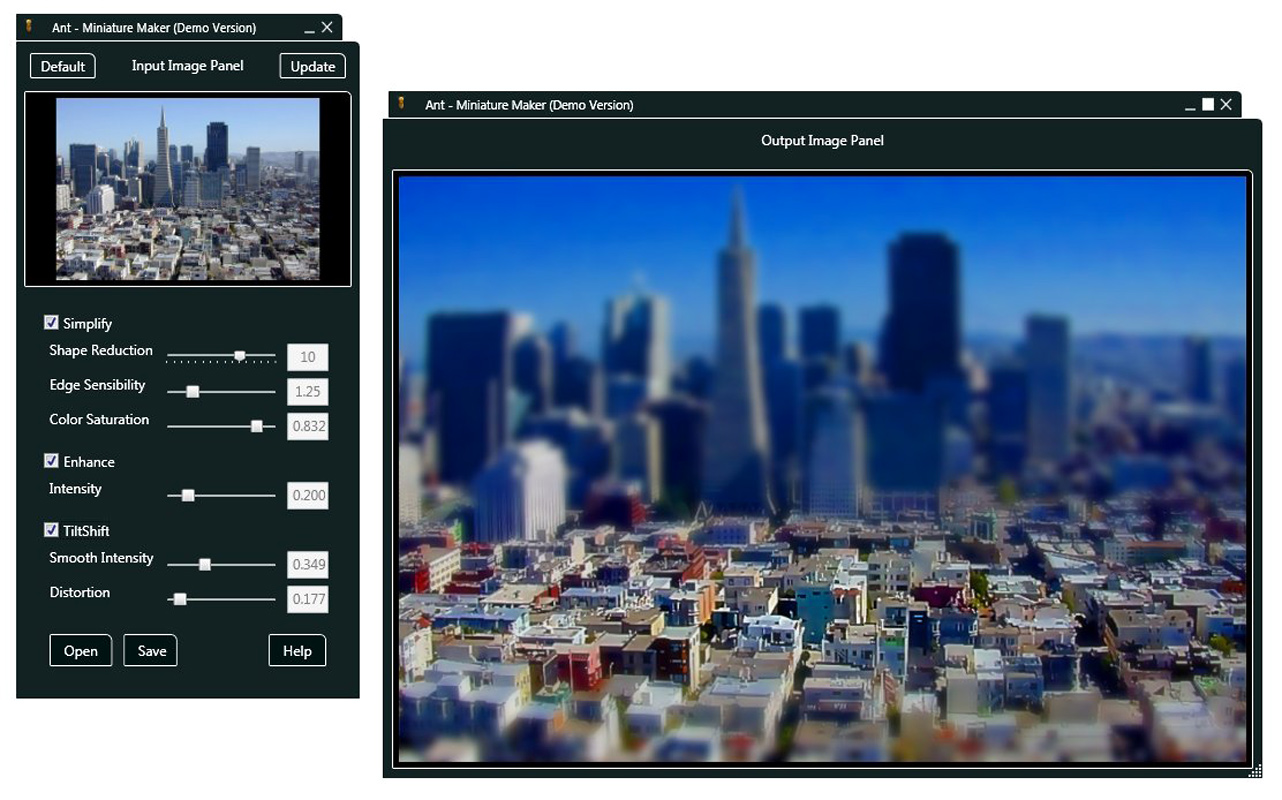
Task: Click the input image thumbnail preview
Action: coord(188,188)
